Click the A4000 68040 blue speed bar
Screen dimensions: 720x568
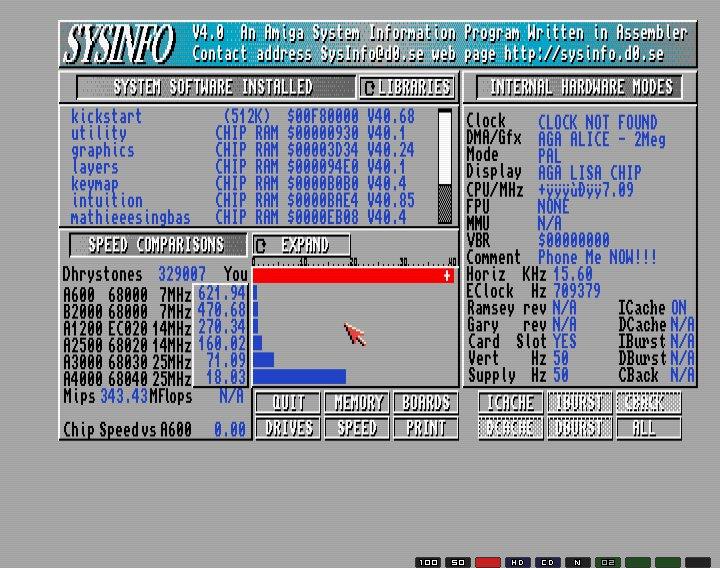(x=299, y=377)
